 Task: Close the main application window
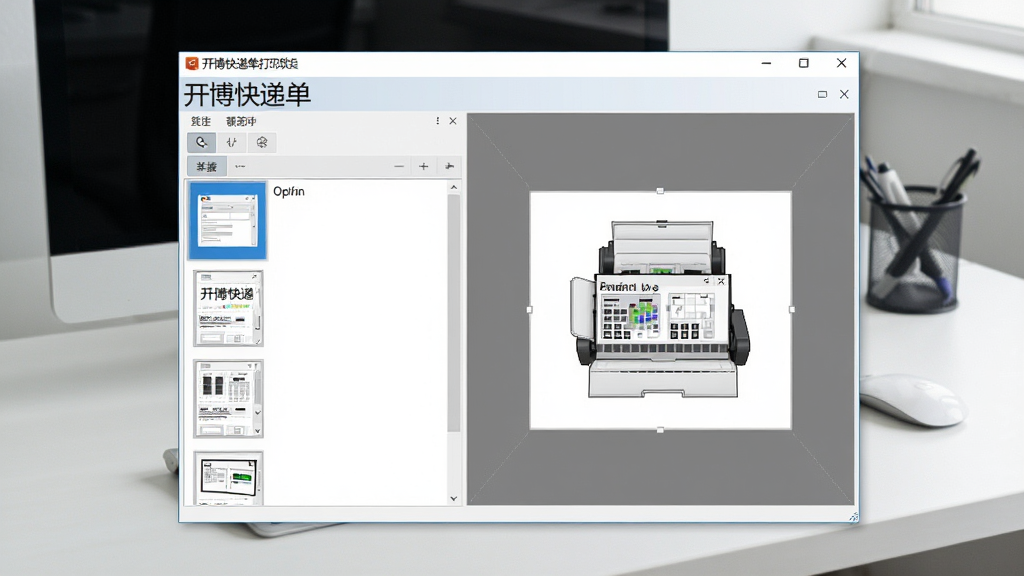click(x=841, y=63)
